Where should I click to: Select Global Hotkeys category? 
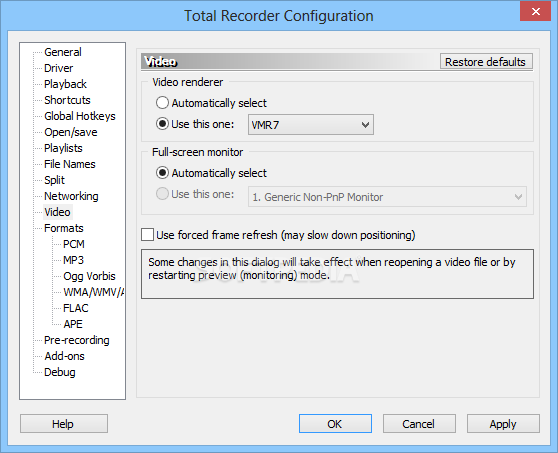click(x=80, y=116)
